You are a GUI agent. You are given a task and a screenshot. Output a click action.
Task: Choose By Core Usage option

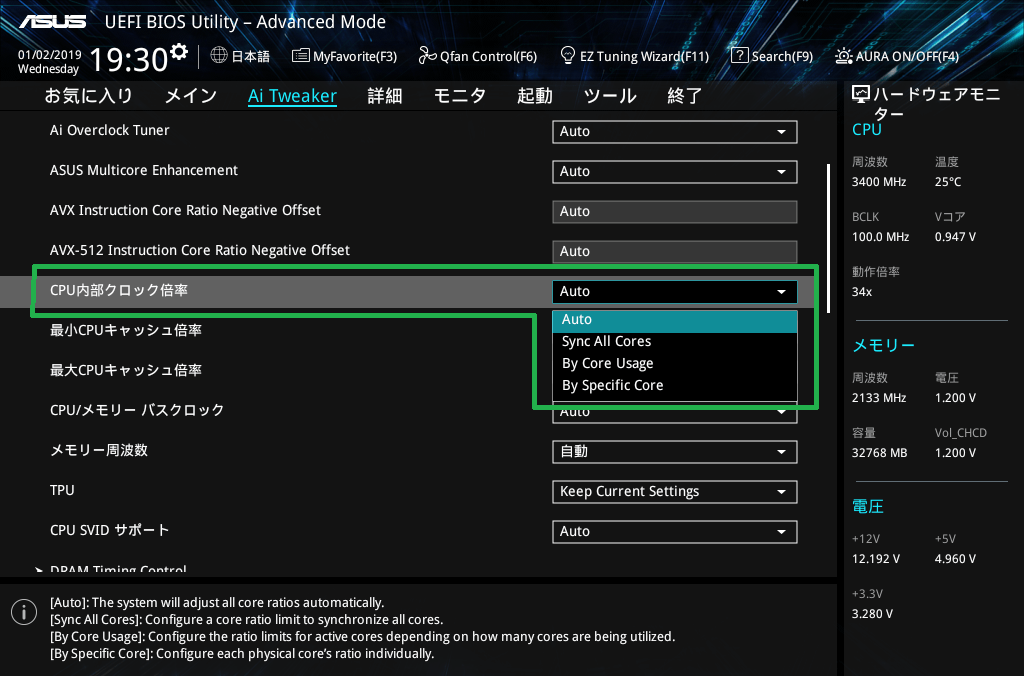tap(675, 363)
